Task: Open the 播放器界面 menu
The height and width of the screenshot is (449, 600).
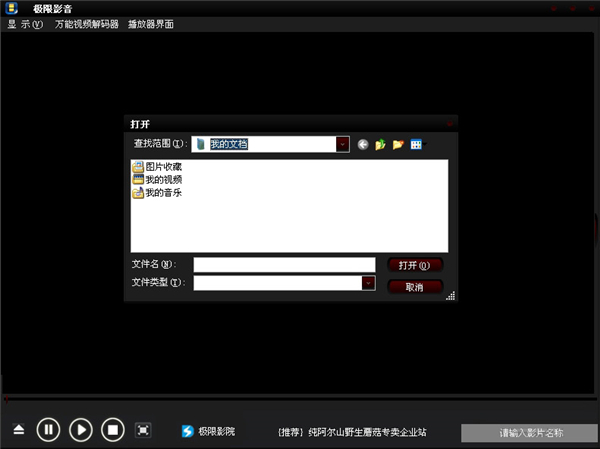Action: click(151, 24)
